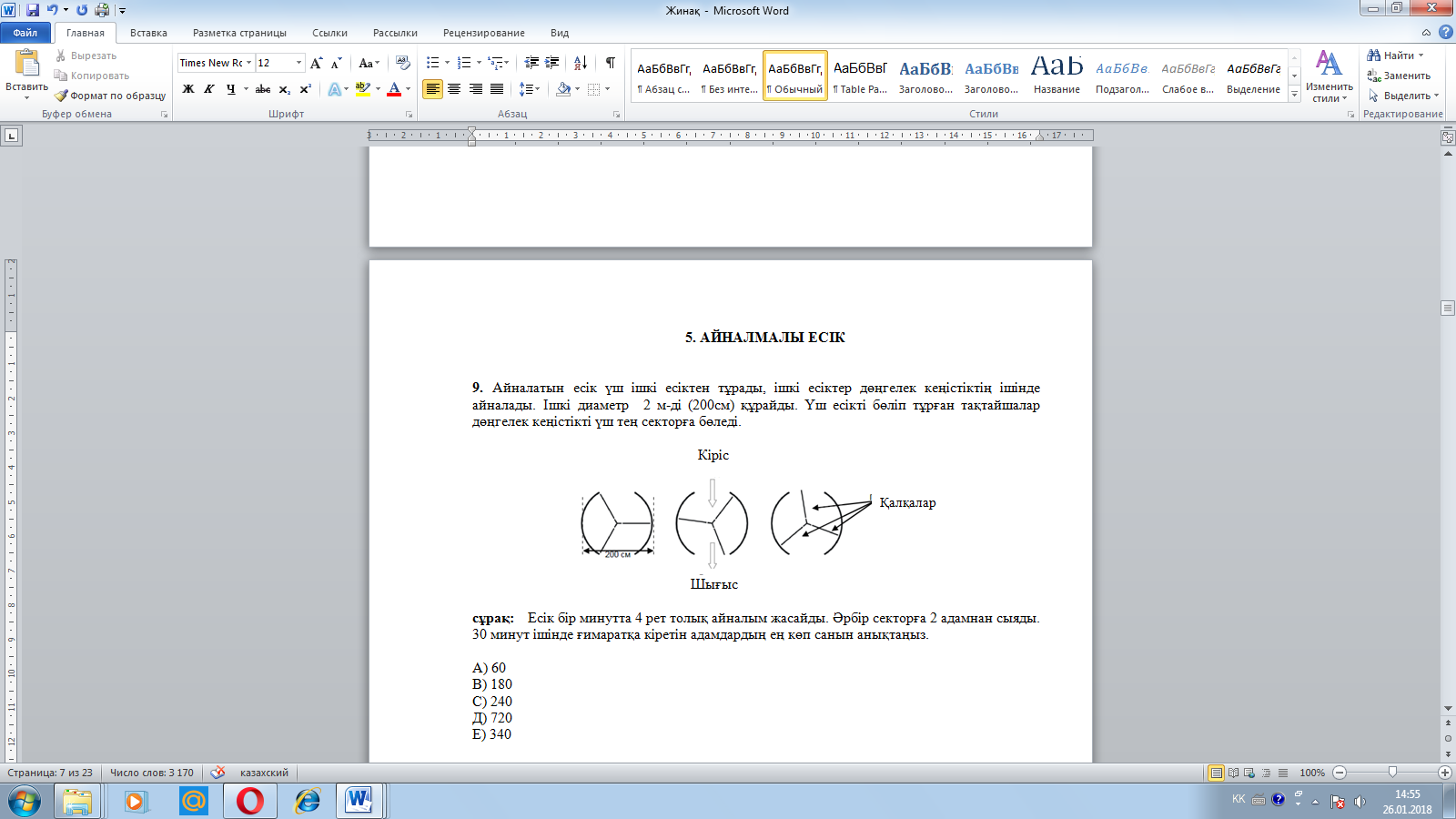The image size is (1456, 819).
Task: Open Select (Выделить) dropdown
Action: 1403,96
